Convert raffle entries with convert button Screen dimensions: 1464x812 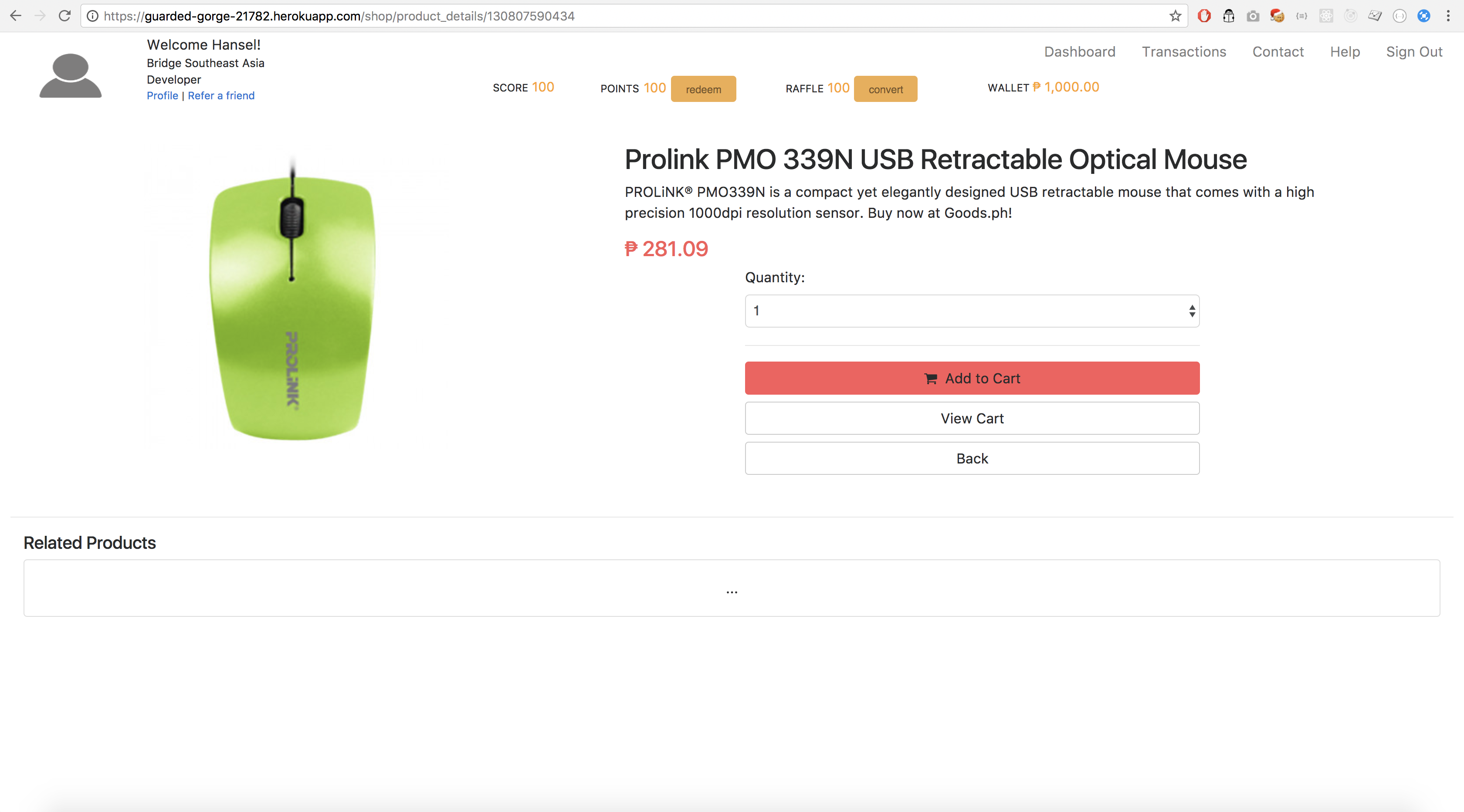pyautogui.click(x=885, y=89)
